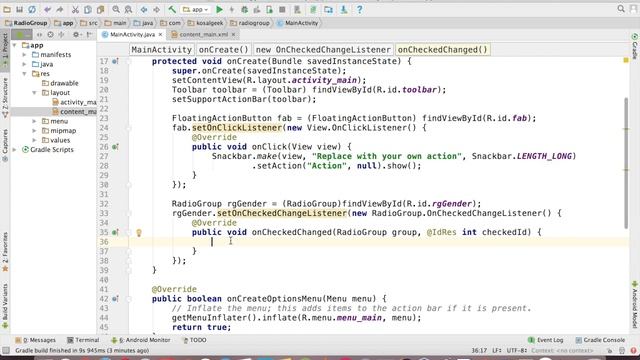The height and width of the screenshot is (360, 640).
Task: Click the stop process square icon
Action: pyautogui.click(x=282, y=9)
